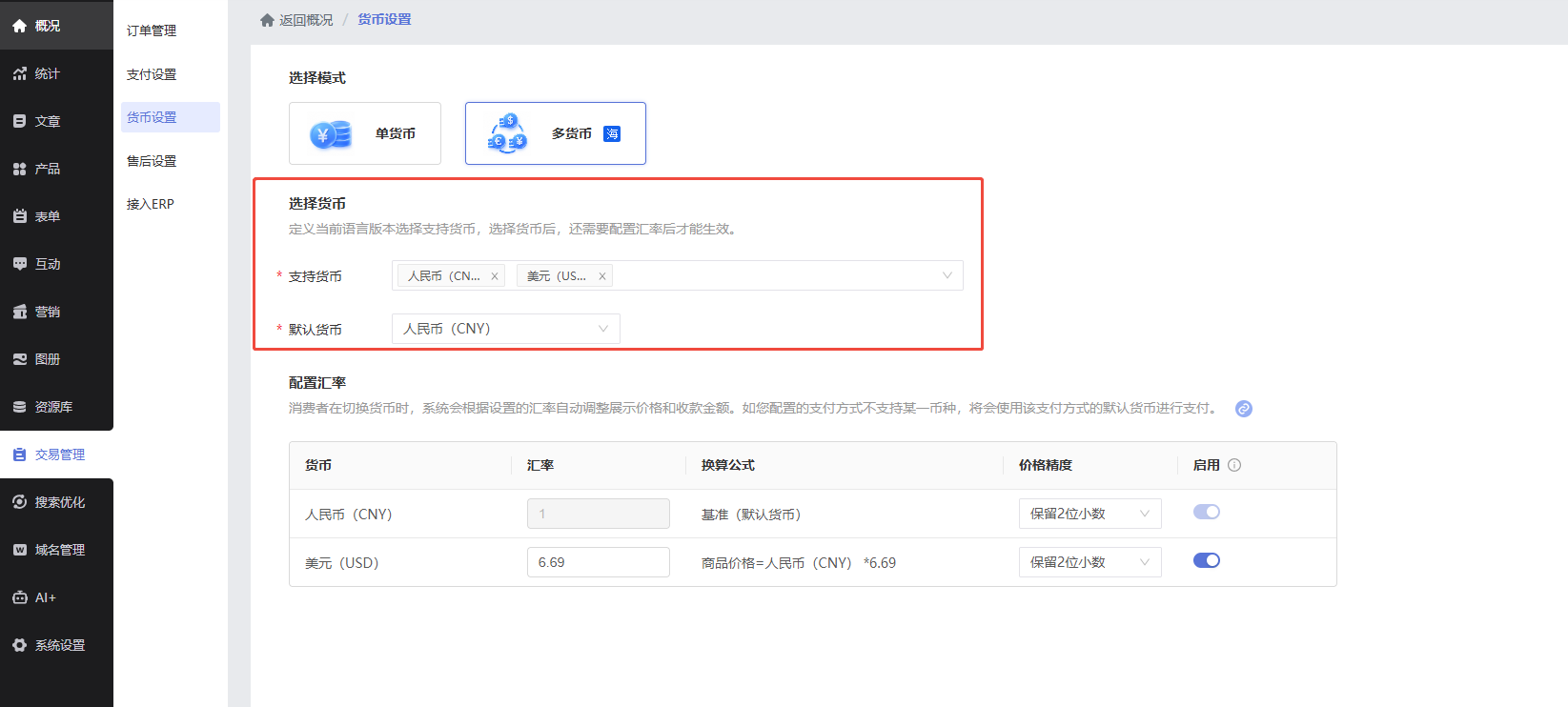Click the 域名管理 domain icon
Image resolution: width=1568 pixels, height=707 pixels.
19,550
